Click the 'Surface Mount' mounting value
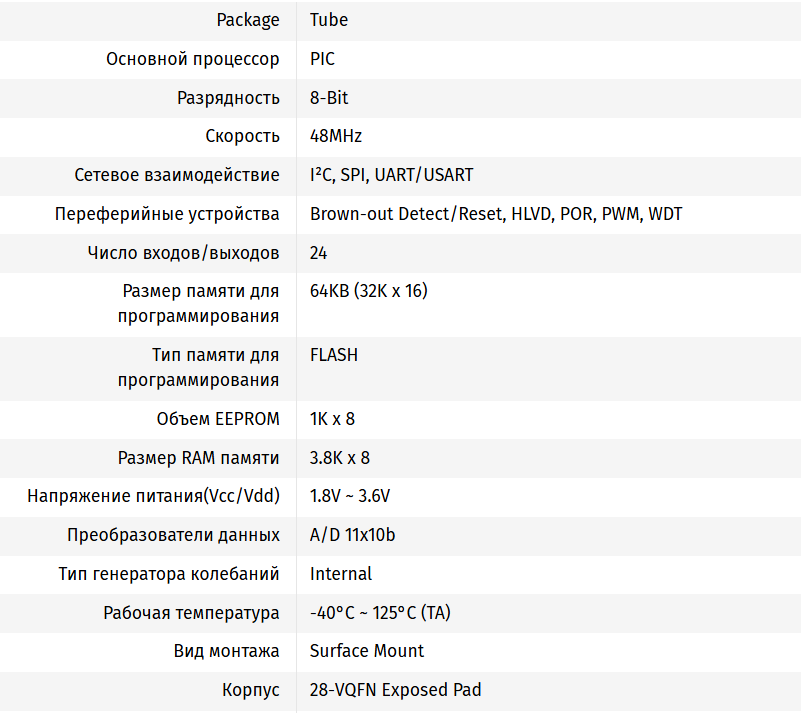The image size is (801, 713). click(x=367, y=651)
